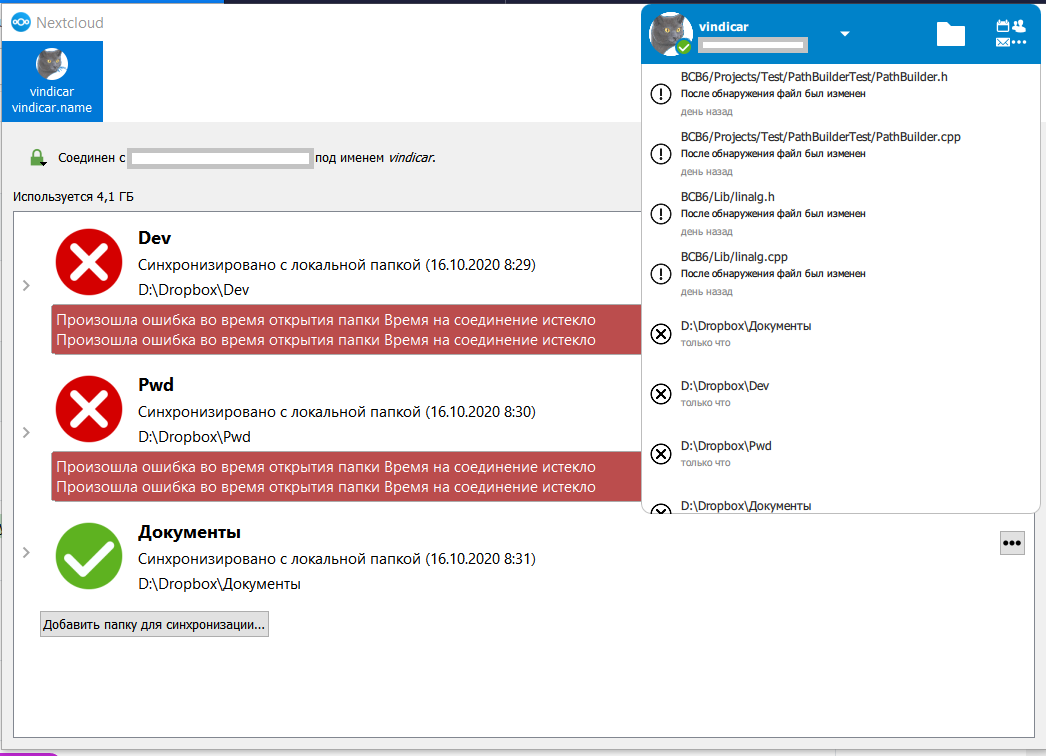
Task: Open D:\Dropbox\Dev activity entry
Action: point(841,394)
